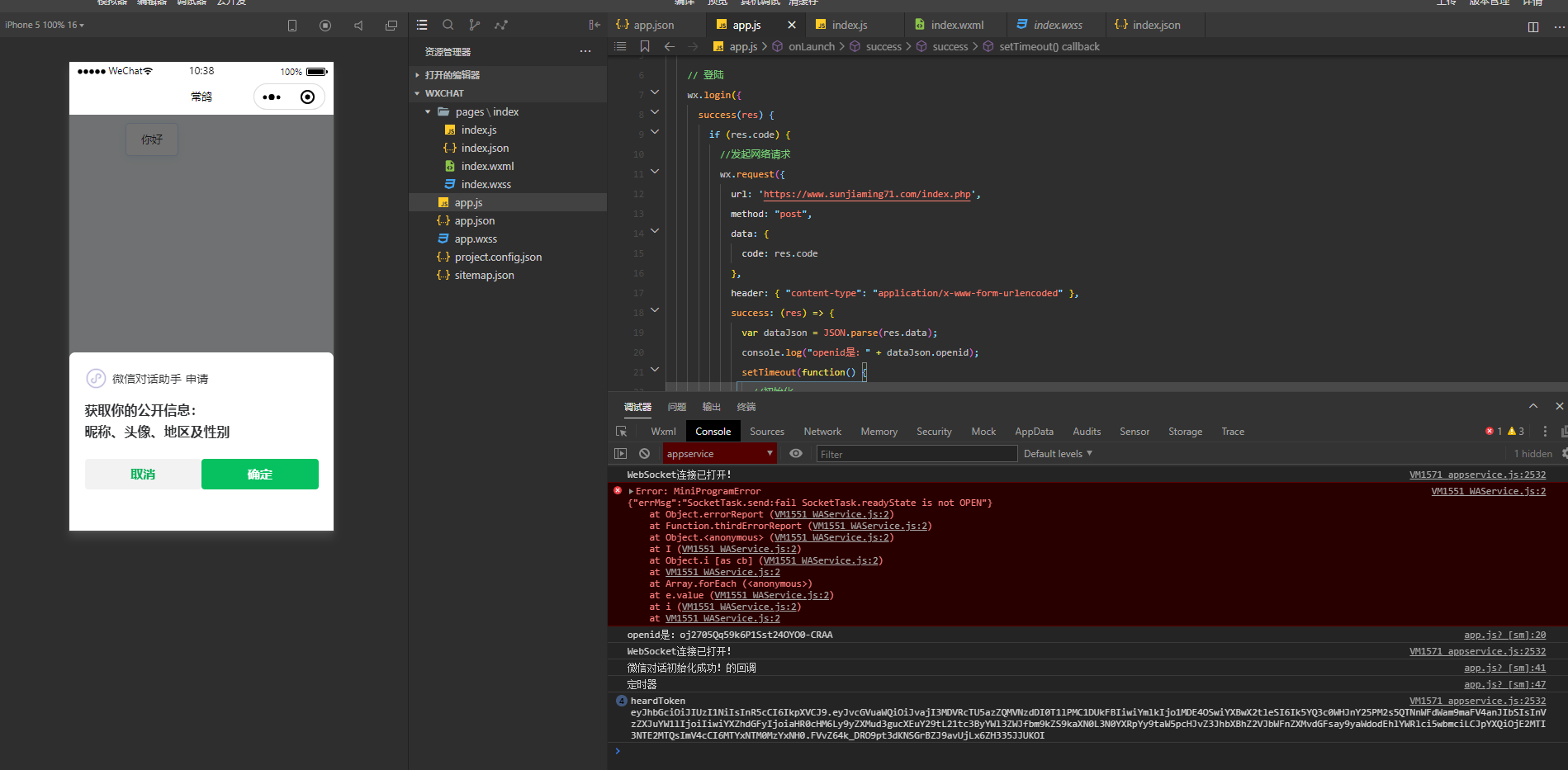This screenshot has height=770, width=1568.
Task: Click the simulator mute sound icon
Action: [358, 26]
